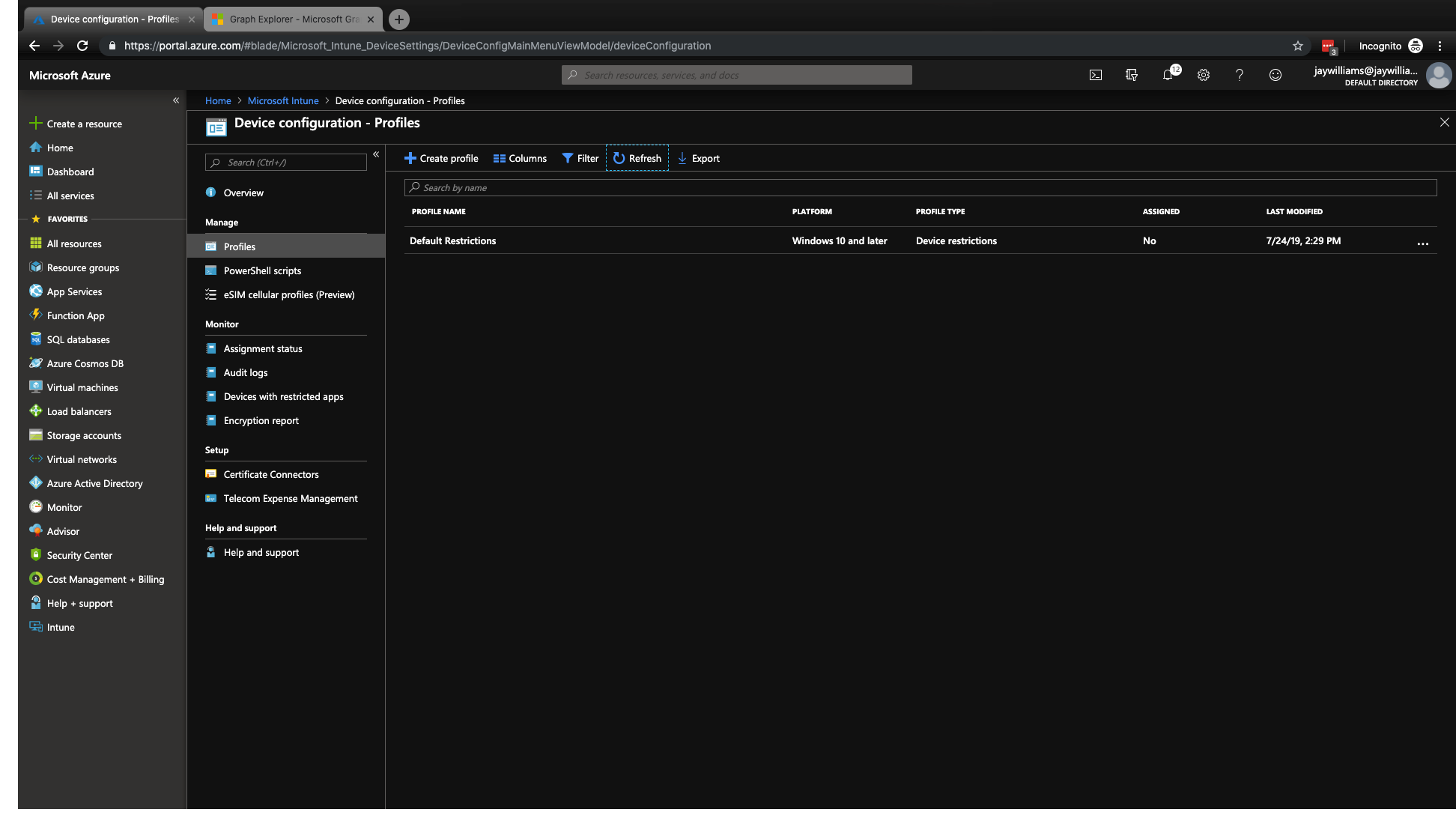Open Intune from the sidebar
1456x830 pixels.
[x=60, y=627]
